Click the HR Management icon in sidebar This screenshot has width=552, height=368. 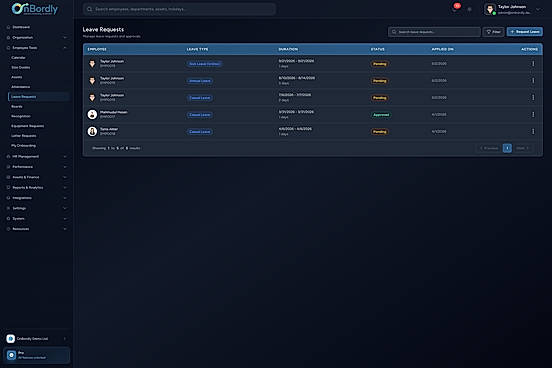8,156
